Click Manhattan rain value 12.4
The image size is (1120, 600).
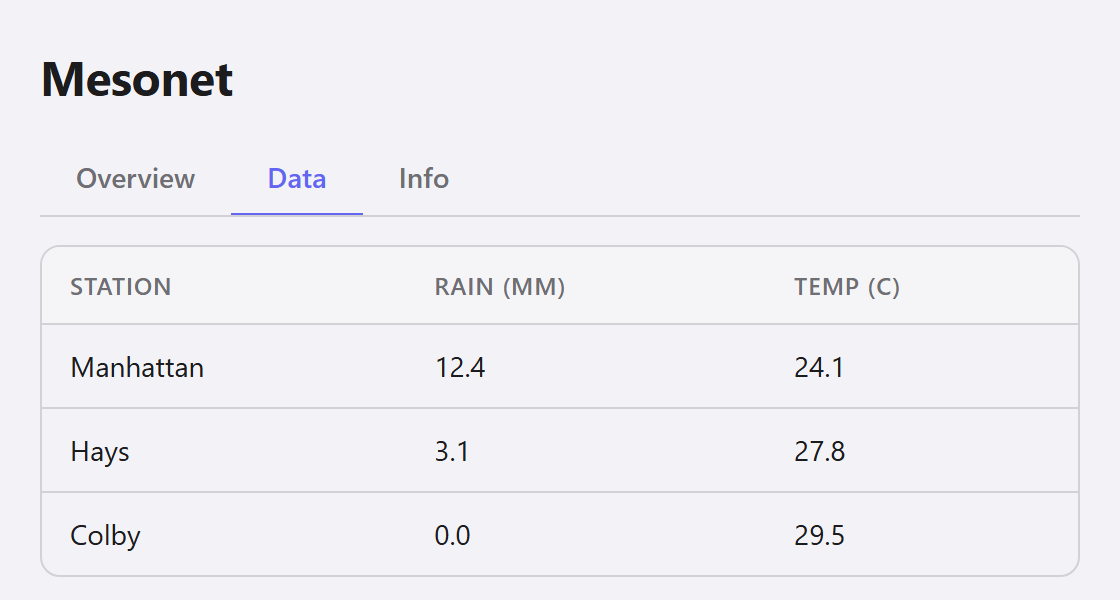tap(460, 368)
